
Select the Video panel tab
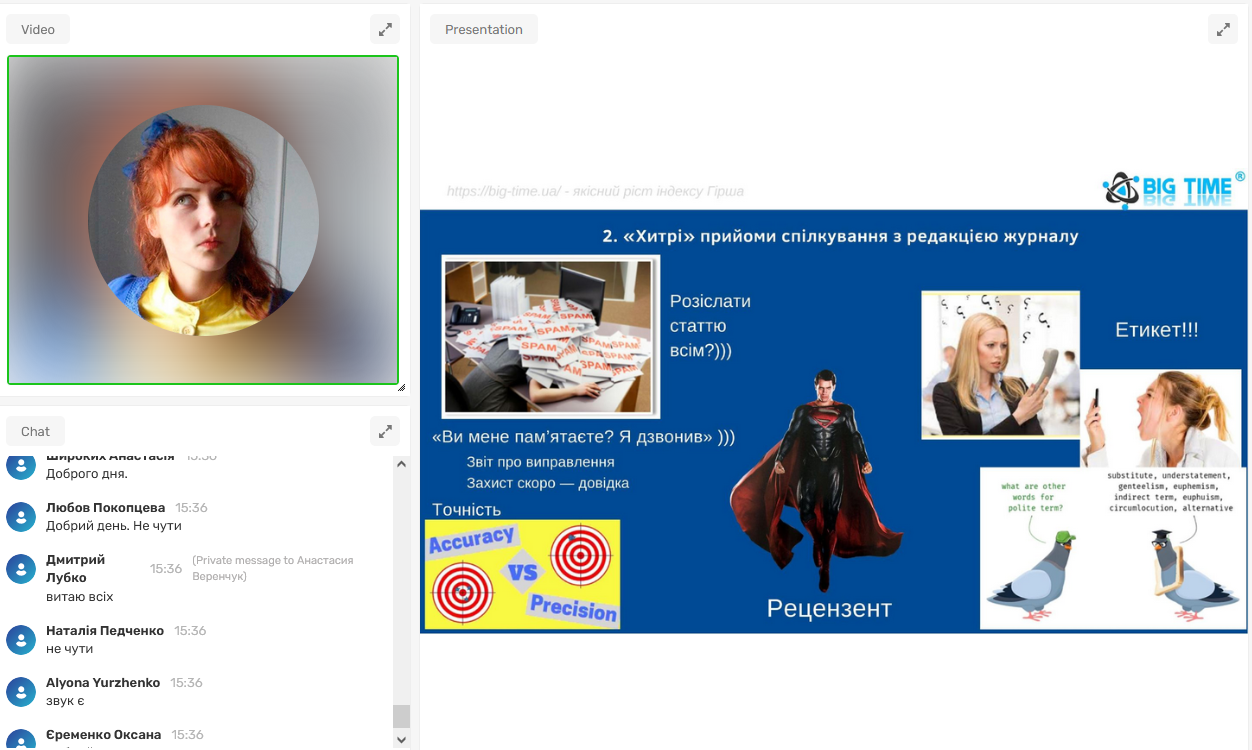point(38,29)
